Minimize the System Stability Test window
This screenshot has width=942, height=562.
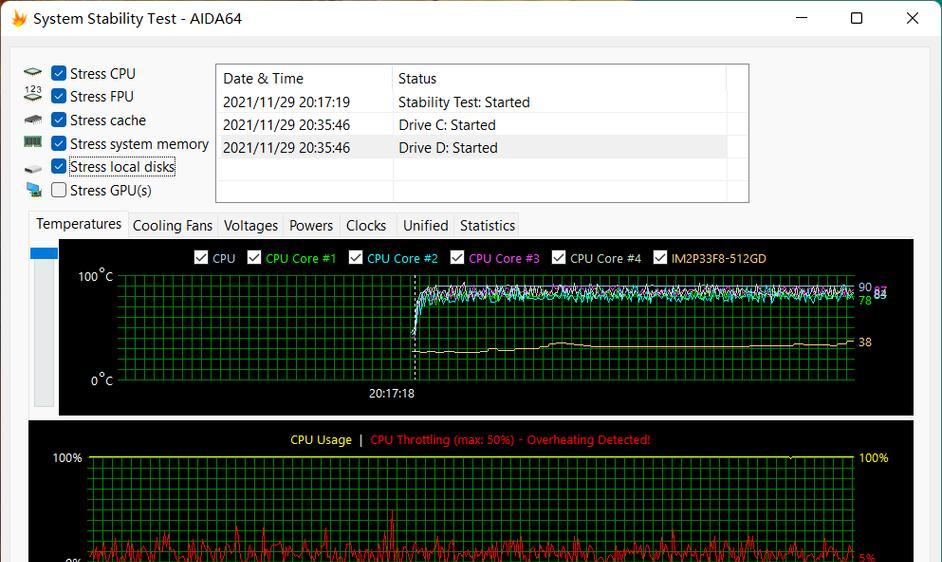pyautogui.click(x=801, y=18)
